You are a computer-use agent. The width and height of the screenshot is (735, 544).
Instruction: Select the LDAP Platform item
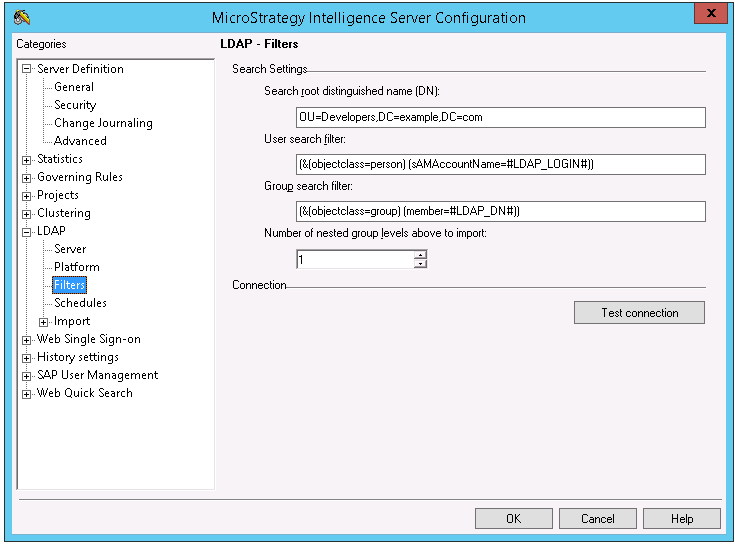click(77, 267)
